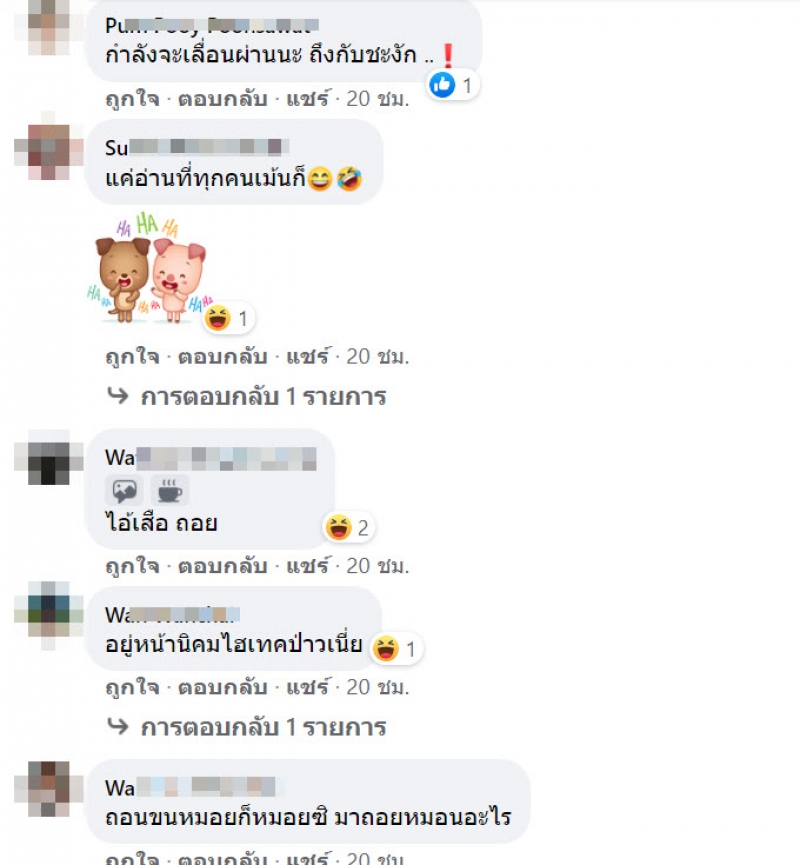Open the profile picture of the first commenter
The height and width of the screenshot is (865, 800).
pyautogui.click(x=49, y=28)
